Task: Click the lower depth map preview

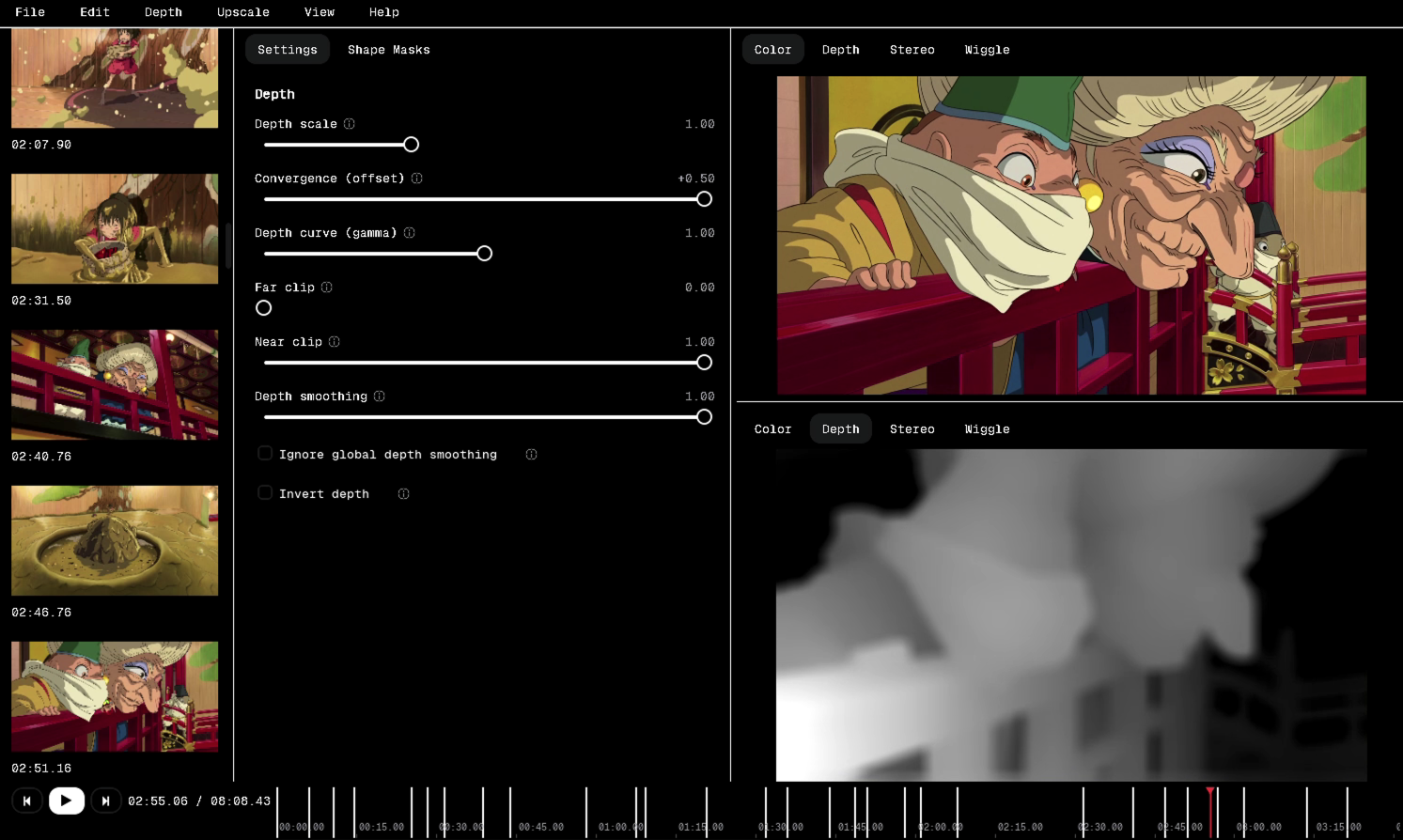Action: [1071, 614]
